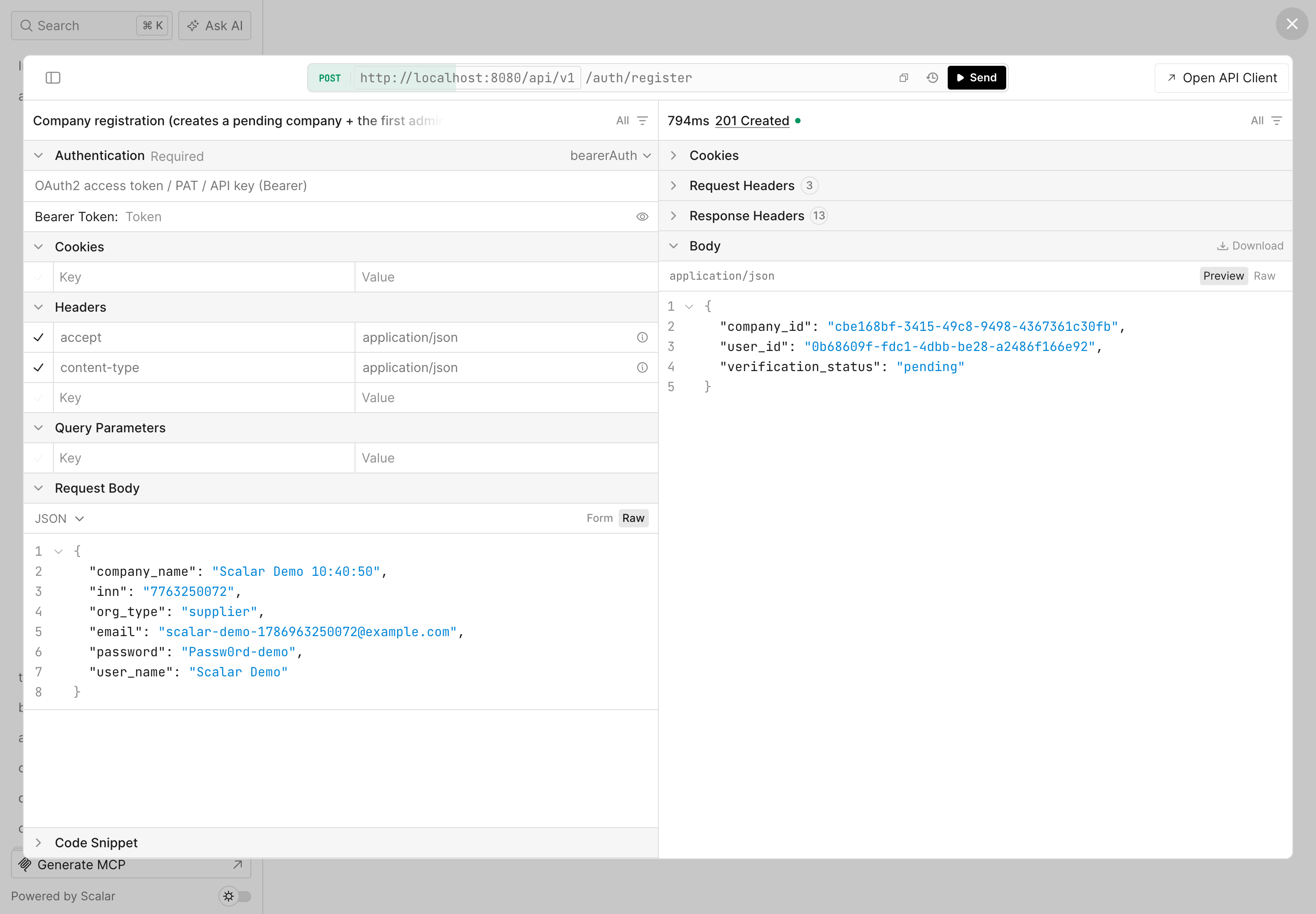Open the JSON body type dropdown

59,518
